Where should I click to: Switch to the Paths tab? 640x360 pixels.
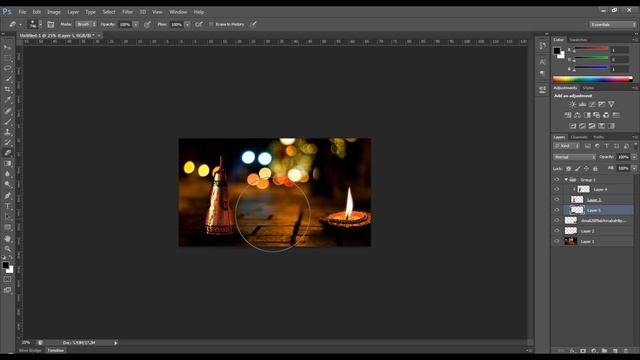[598, 137]
